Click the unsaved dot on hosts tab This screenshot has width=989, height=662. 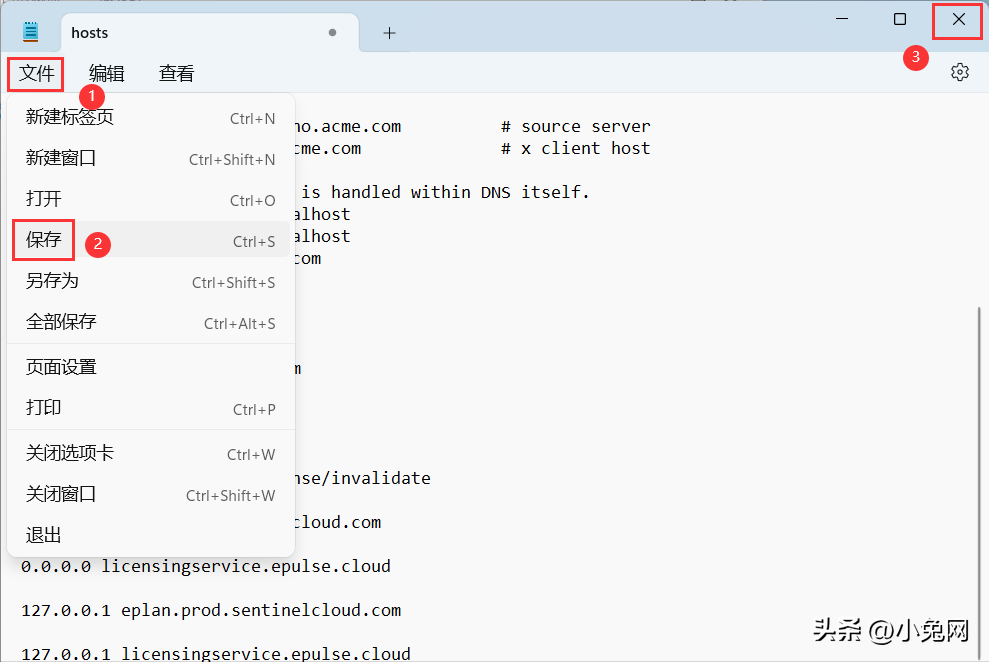click(332, 33)
